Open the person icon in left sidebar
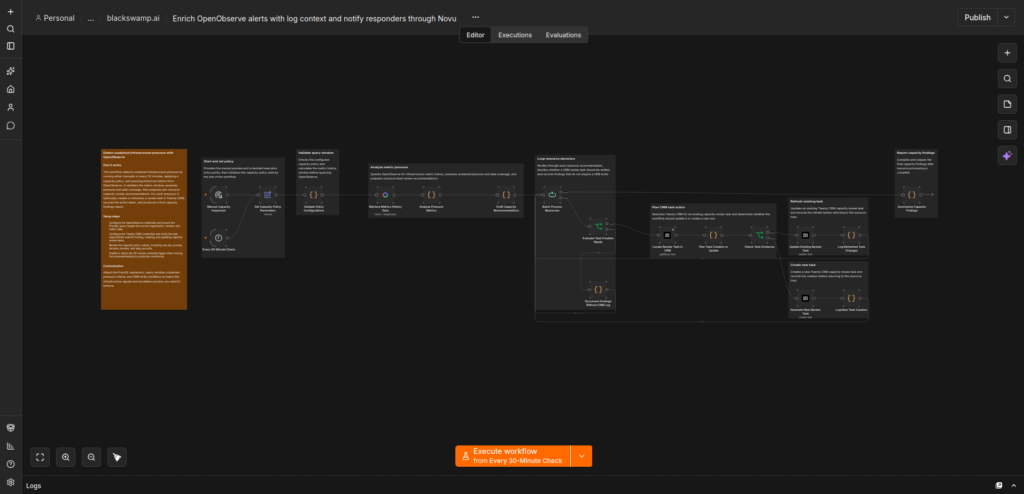This screenshot has width=1024, height=494. (10, 107)
